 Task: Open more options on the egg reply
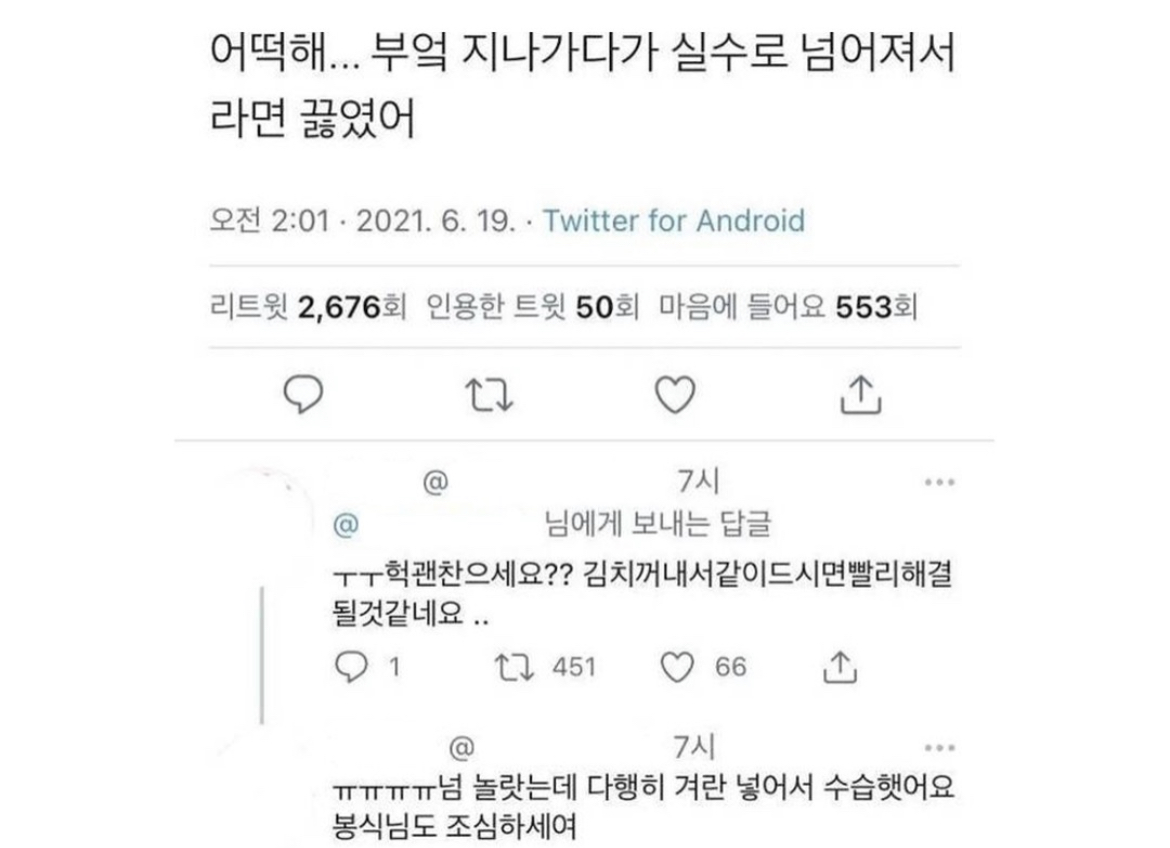tap(938, 748)
